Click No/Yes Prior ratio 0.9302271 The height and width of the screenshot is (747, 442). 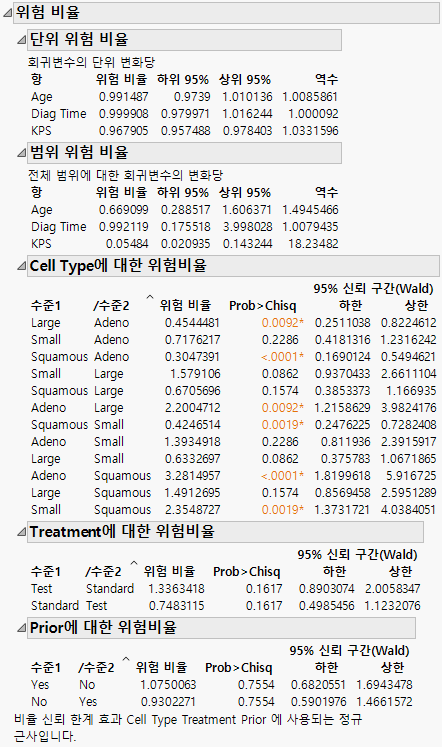coord(168,702)
